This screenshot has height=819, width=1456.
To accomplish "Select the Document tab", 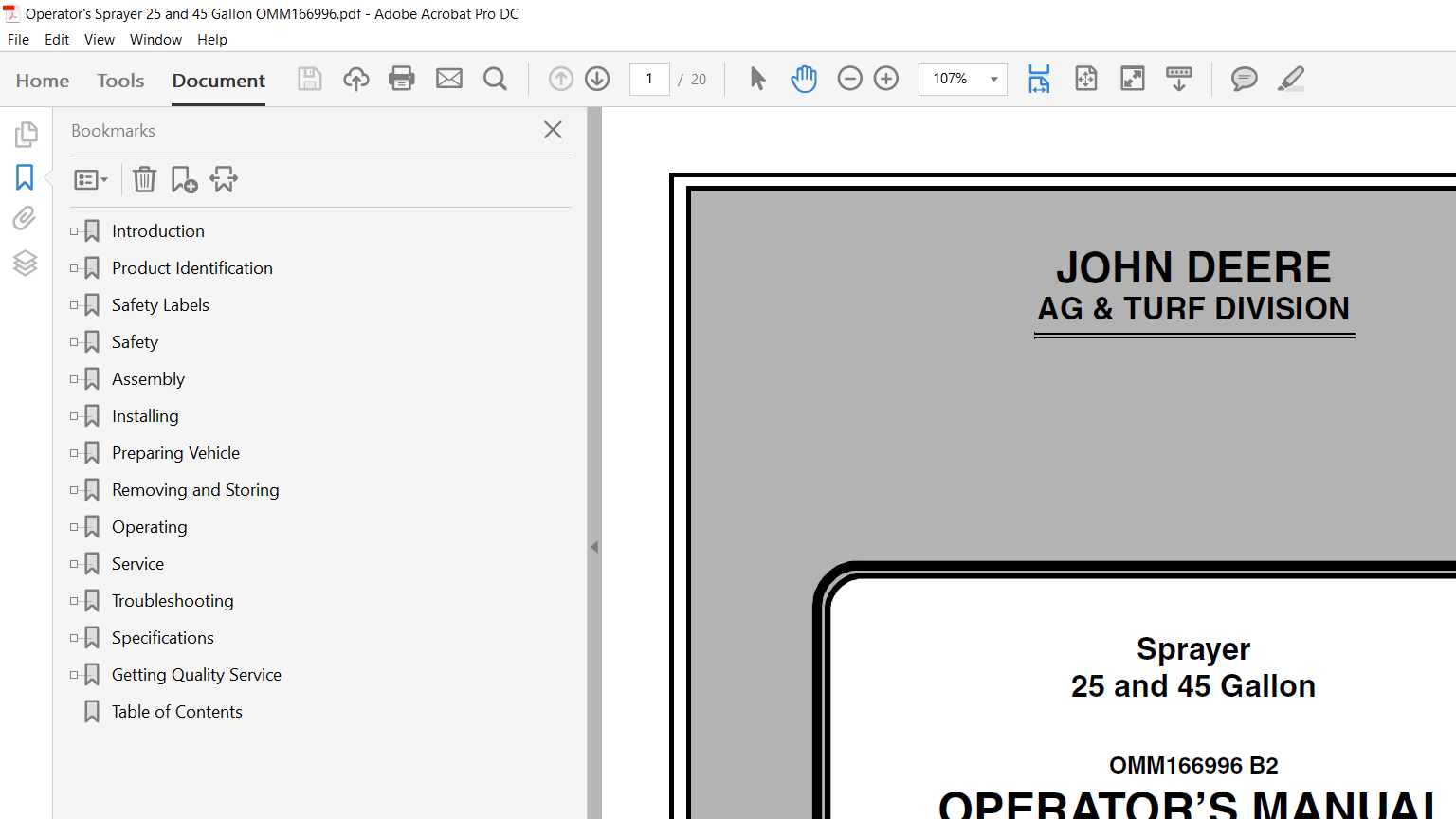I will click(x=219, y=81).
